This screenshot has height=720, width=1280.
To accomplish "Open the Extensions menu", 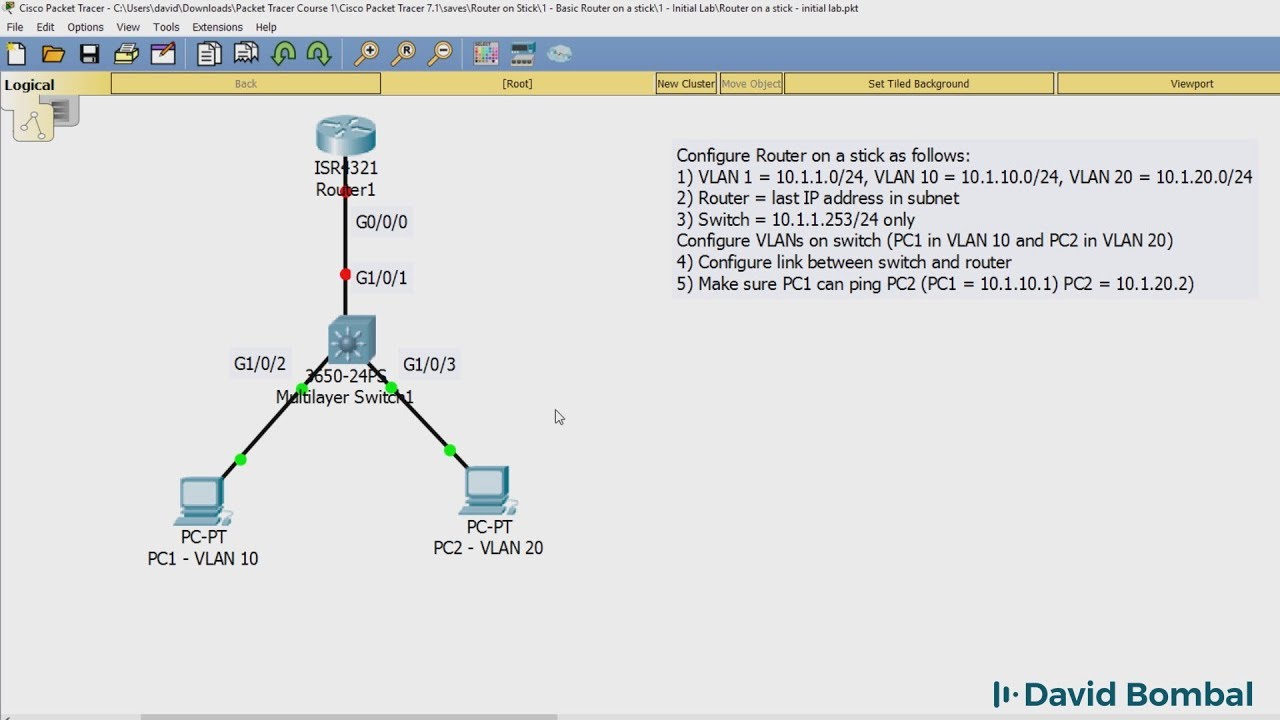I will coord(217,27).
